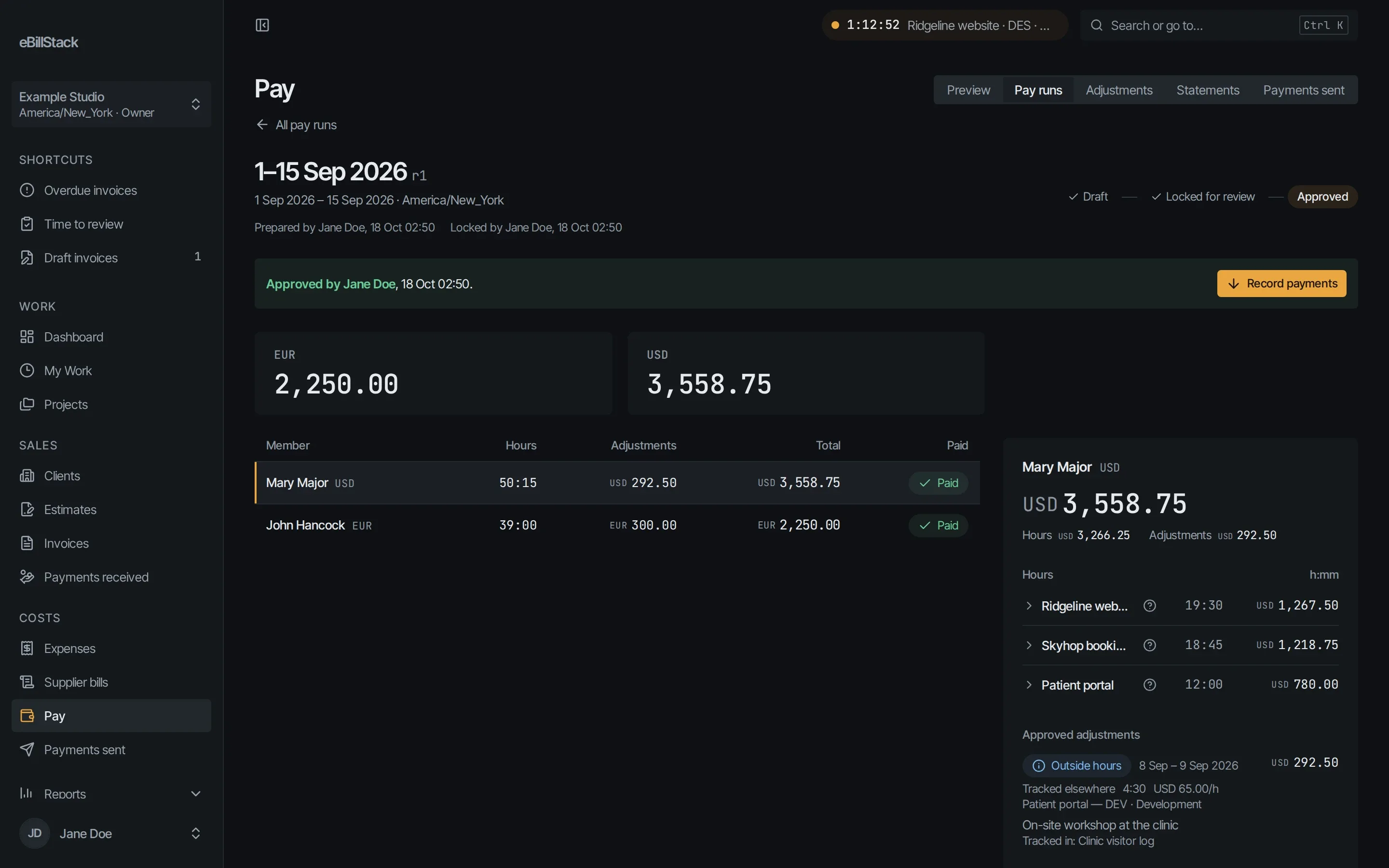This screenshot has height=868, width=1389.
Task: Click the Draft invoices document icon
Action: [x=27, y=258]
